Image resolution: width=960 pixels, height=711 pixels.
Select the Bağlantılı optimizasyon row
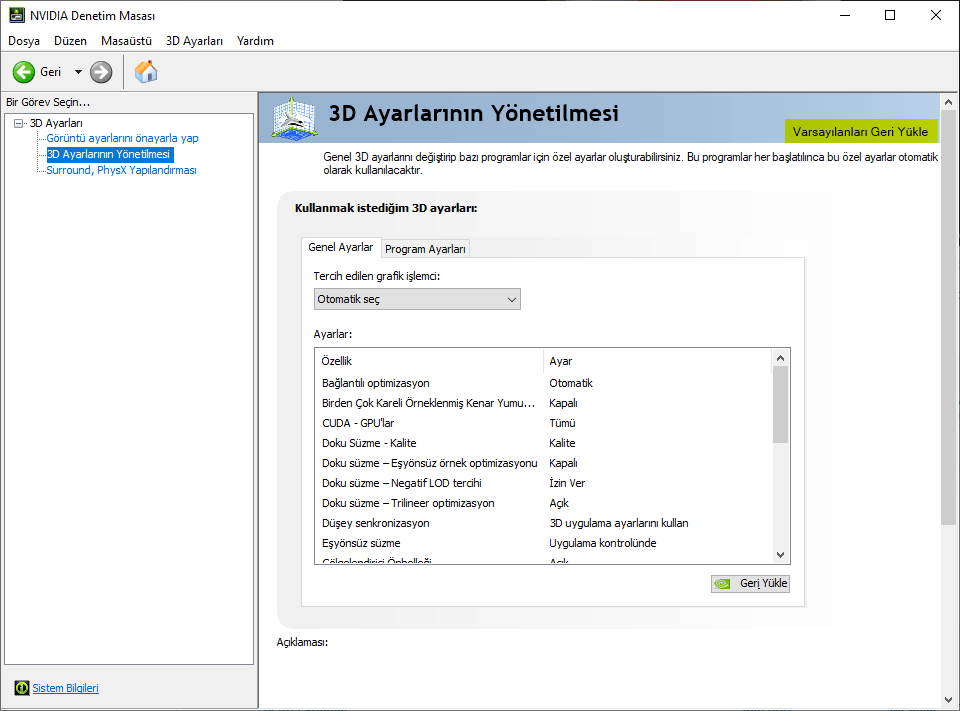[543, 383]
